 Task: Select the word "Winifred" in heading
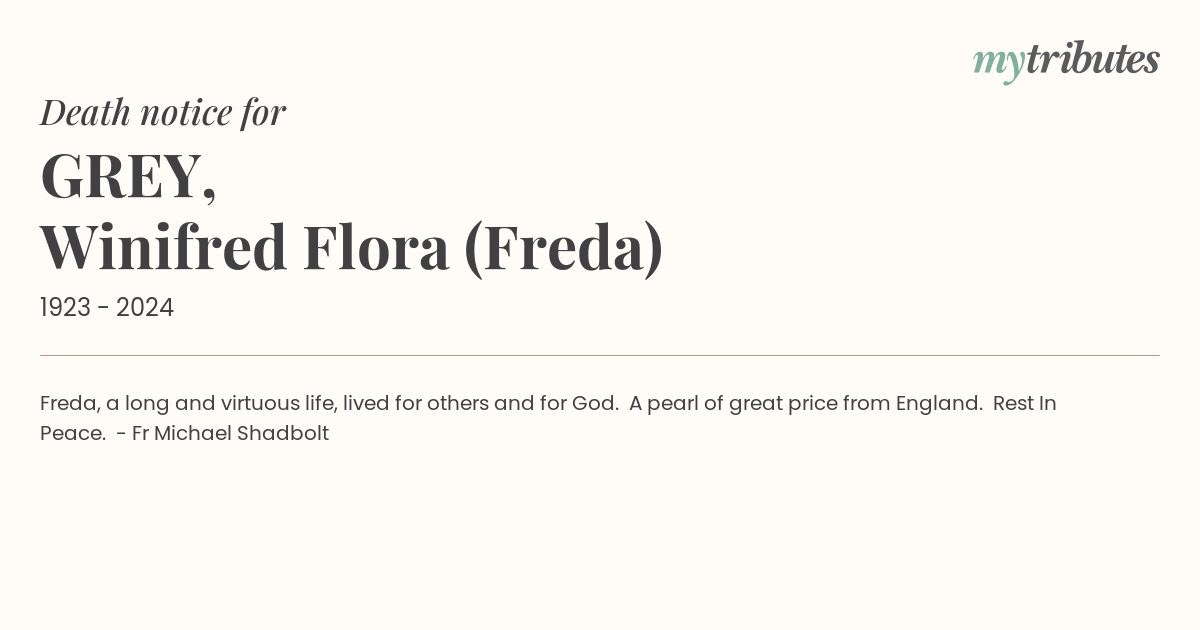(164, 247)
